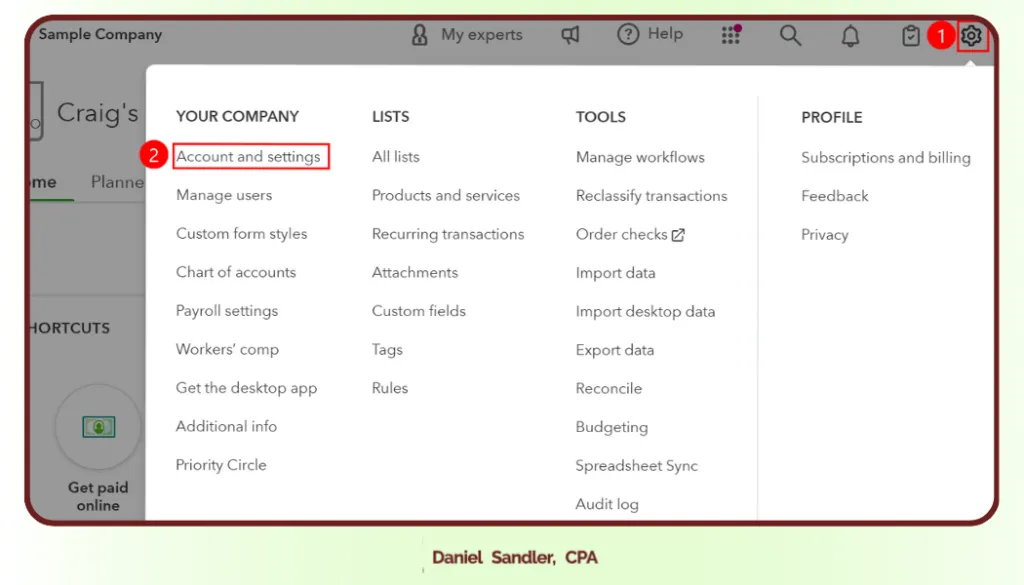This screenshot has width=1024, height=585.
Task: Open Reconcile tool
Action: click(609, 388)
